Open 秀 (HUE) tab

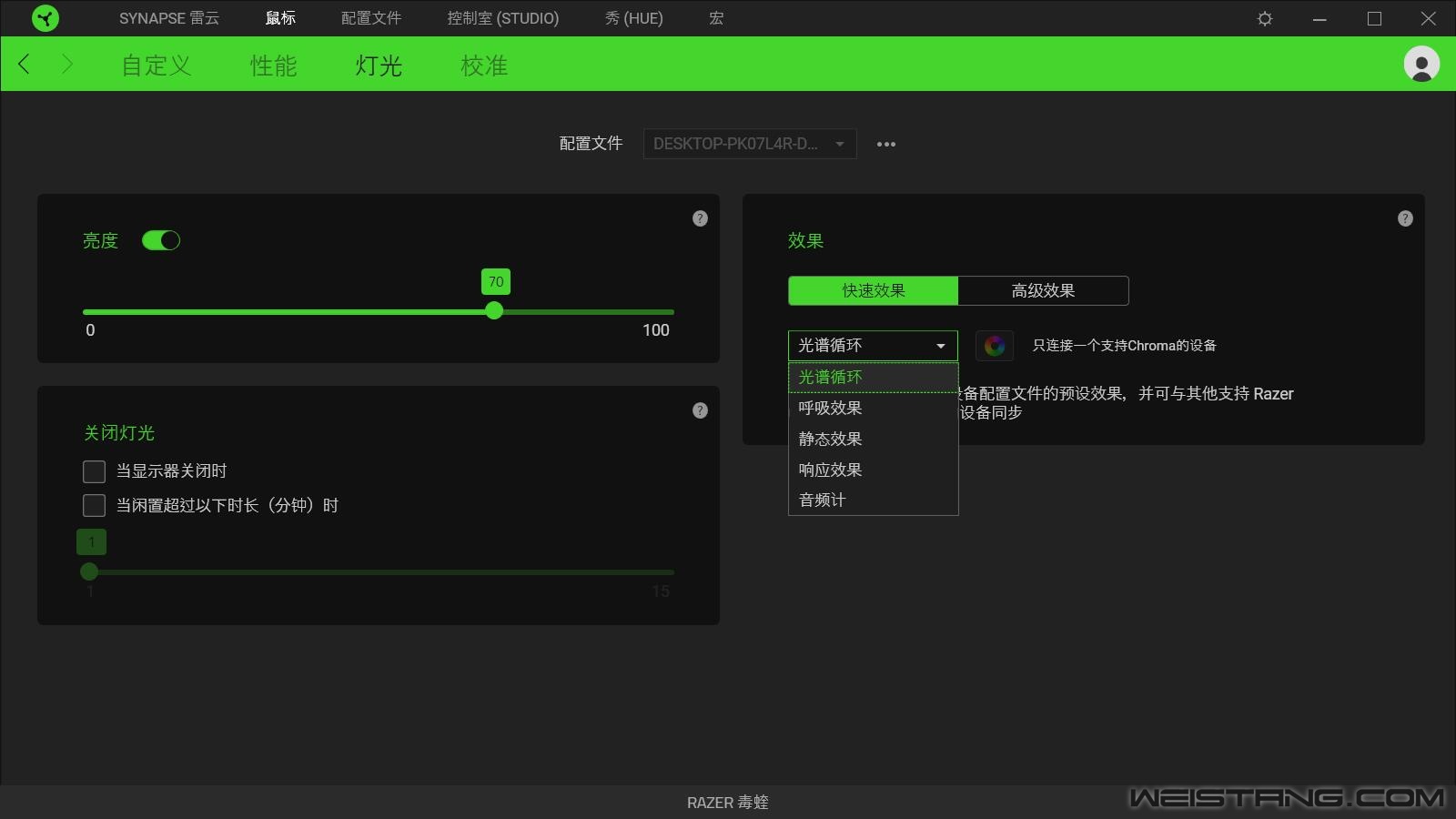634,18
